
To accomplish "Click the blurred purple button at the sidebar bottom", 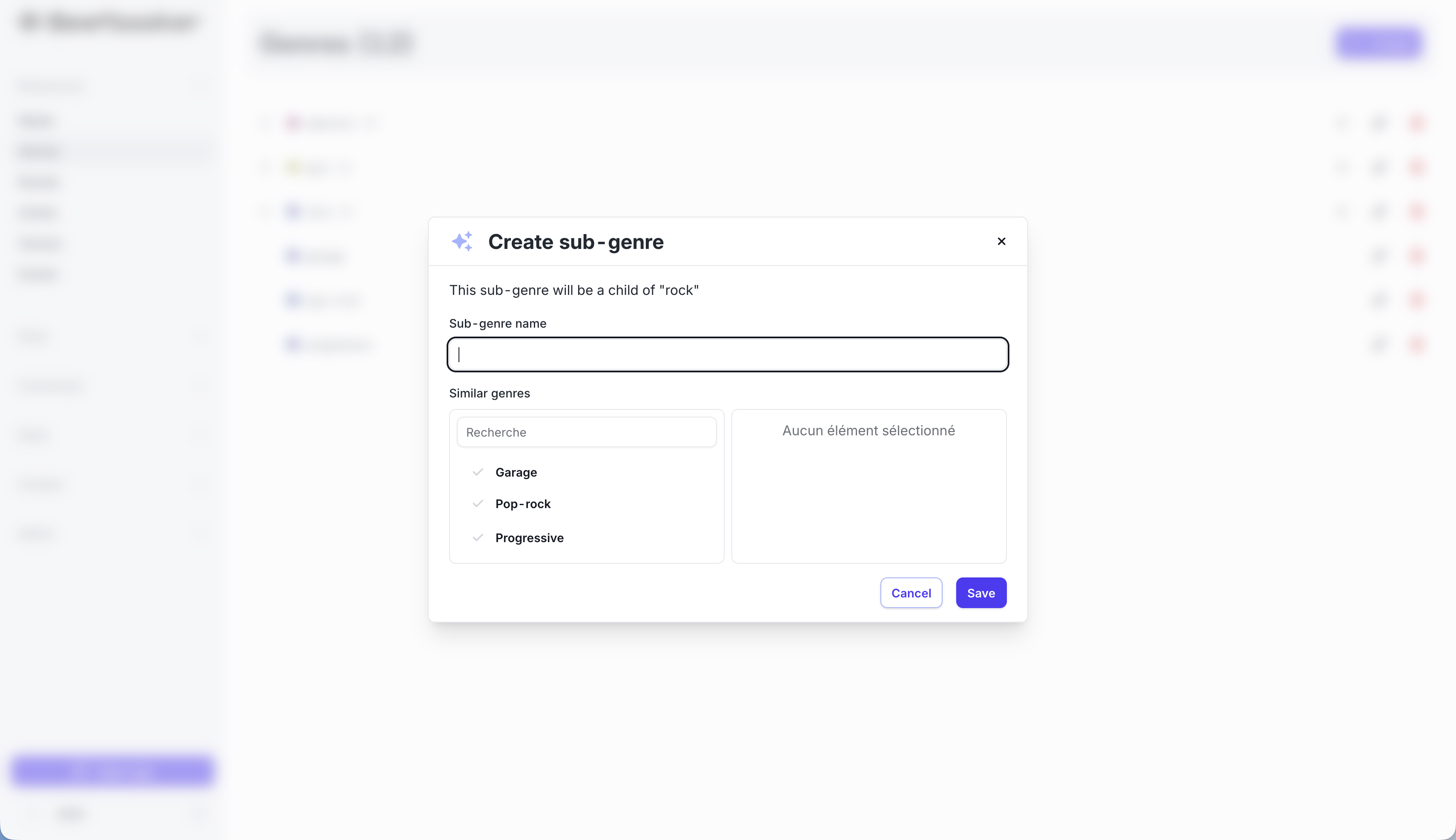I will [x=112, y=771].
